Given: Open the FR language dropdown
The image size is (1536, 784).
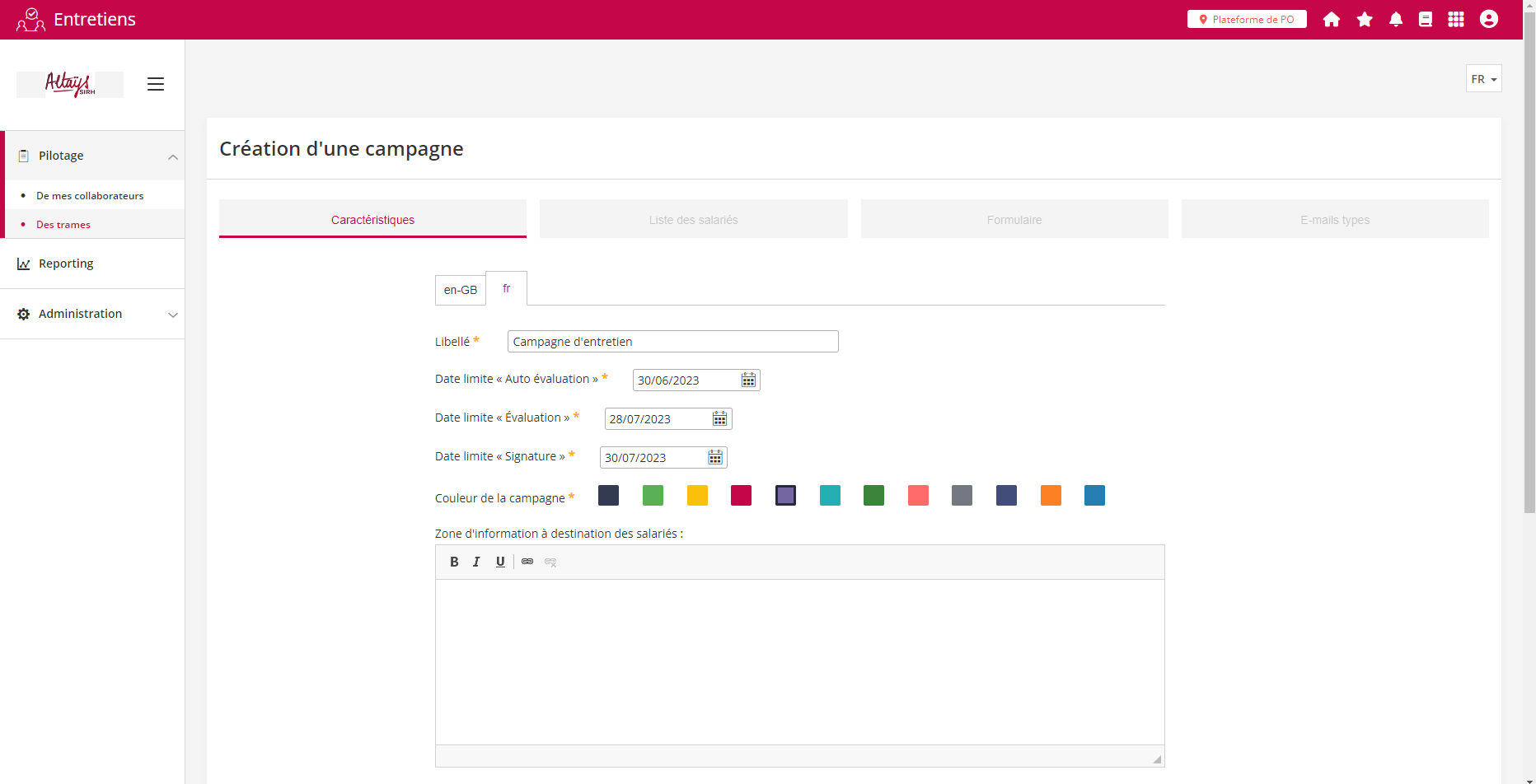Looking at the screenshot, I should point(1483,79).
